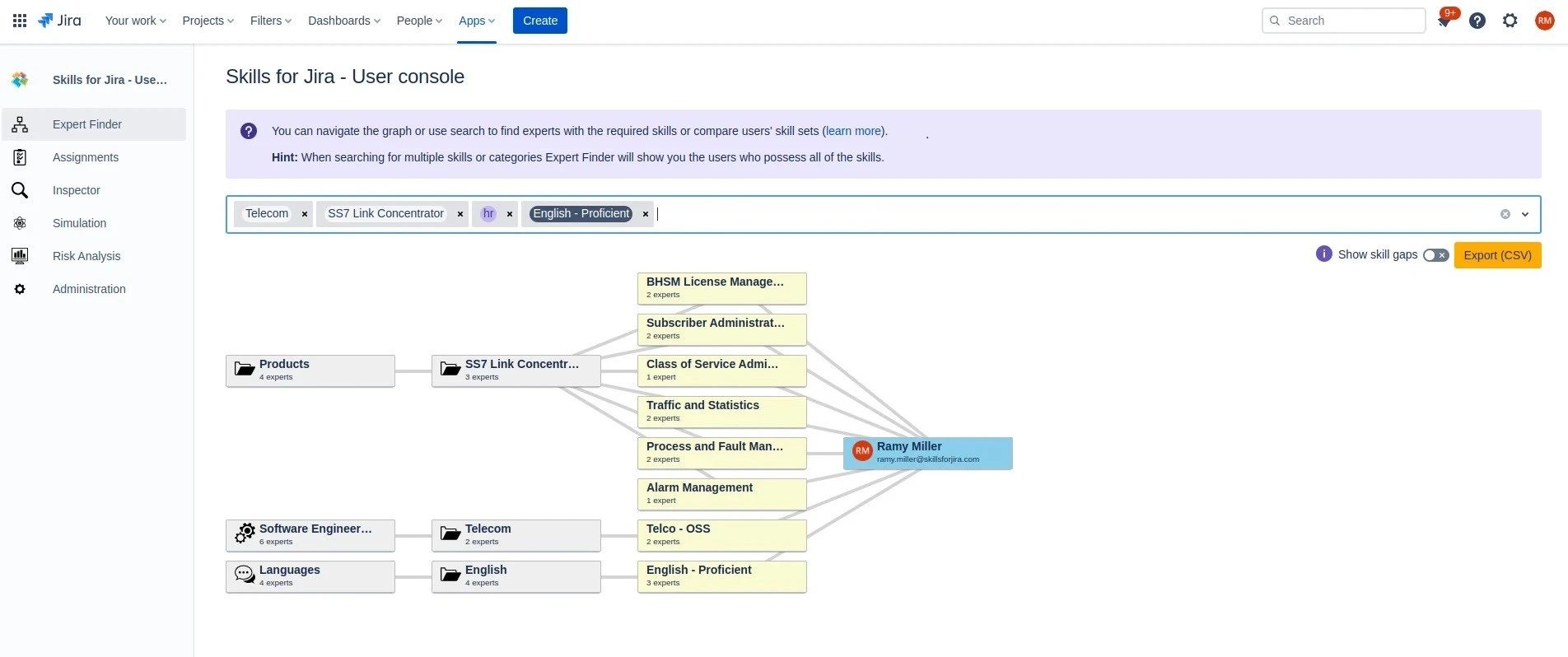
Task: Select the English - Proficient skill node
Action: click(721, 576)
